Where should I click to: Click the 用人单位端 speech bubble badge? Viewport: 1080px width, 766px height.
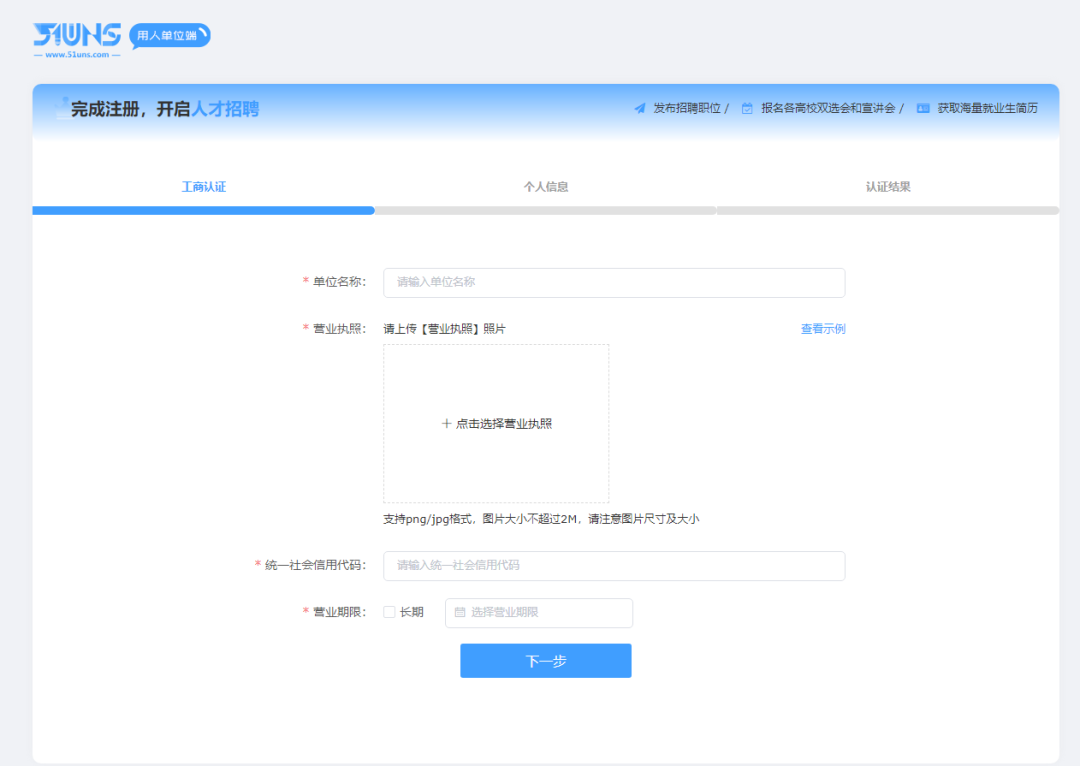169,36
